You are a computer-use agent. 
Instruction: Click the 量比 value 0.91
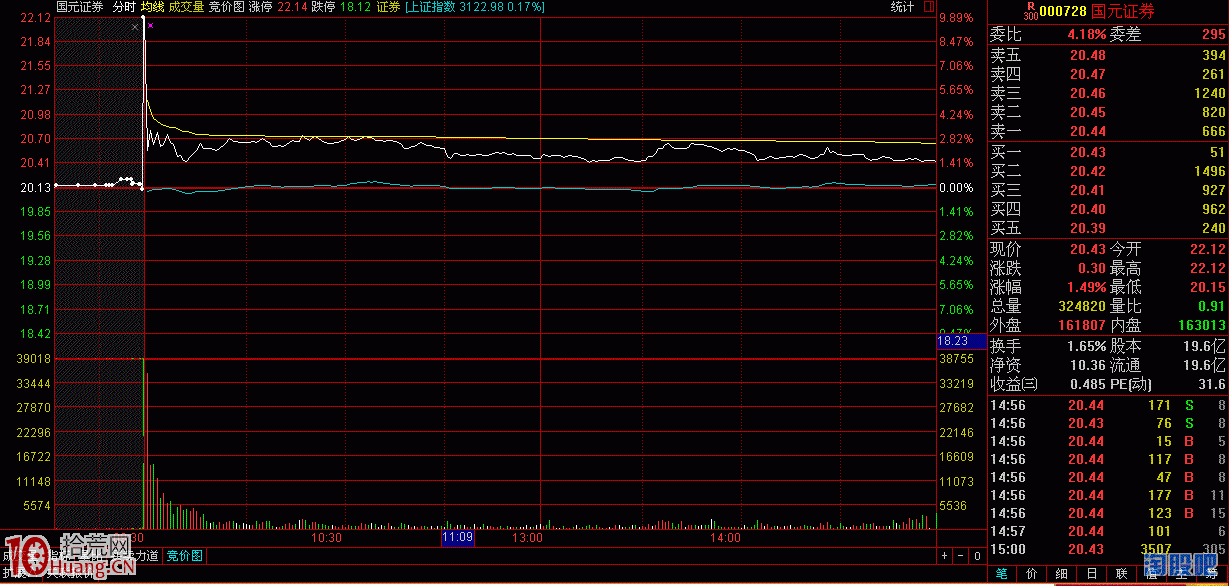(x=1211, y=306)
